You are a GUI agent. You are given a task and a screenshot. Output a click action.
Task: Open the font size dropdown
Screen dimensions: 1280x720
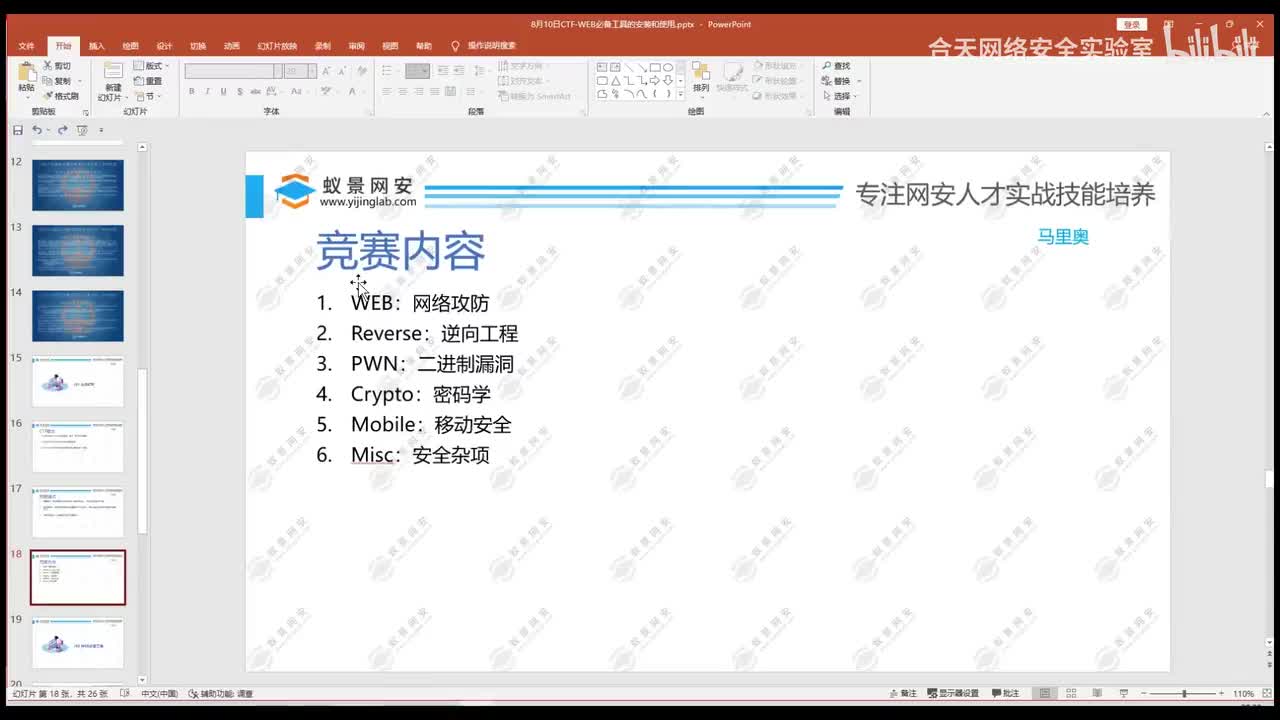(312, 71)
